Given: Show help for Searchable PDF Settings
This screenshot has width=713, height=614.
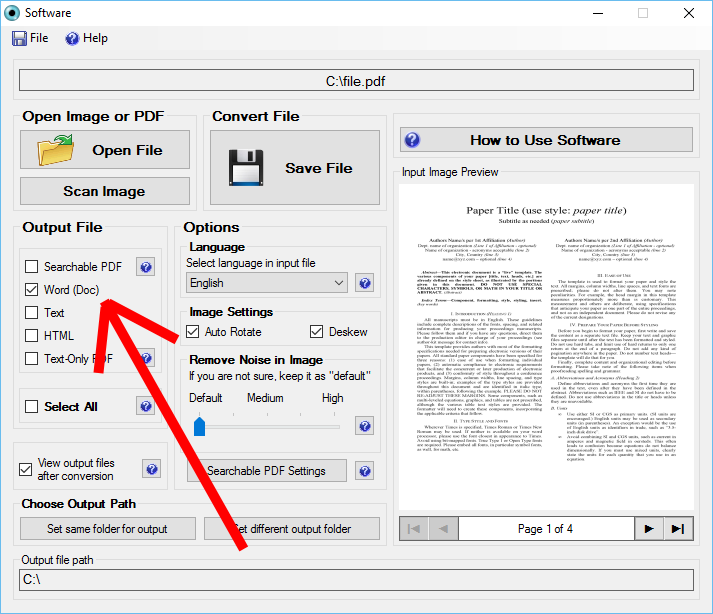Looking at the screenshot, I should coord(364,471).
